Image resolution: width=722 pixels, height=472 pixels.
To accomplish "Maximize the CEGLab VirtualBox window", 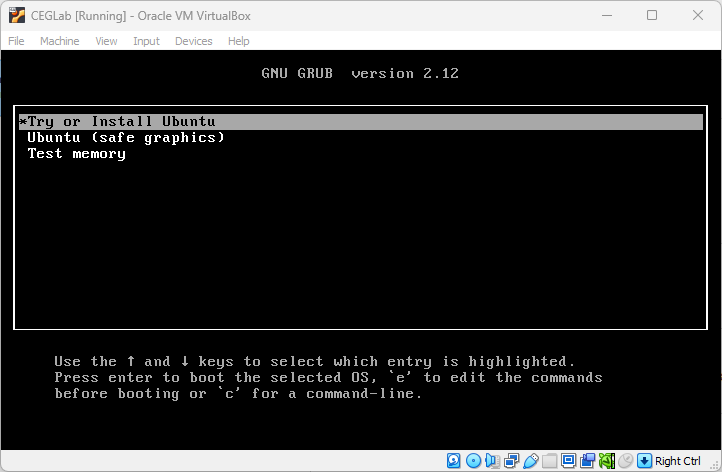I will pos(652,15).
